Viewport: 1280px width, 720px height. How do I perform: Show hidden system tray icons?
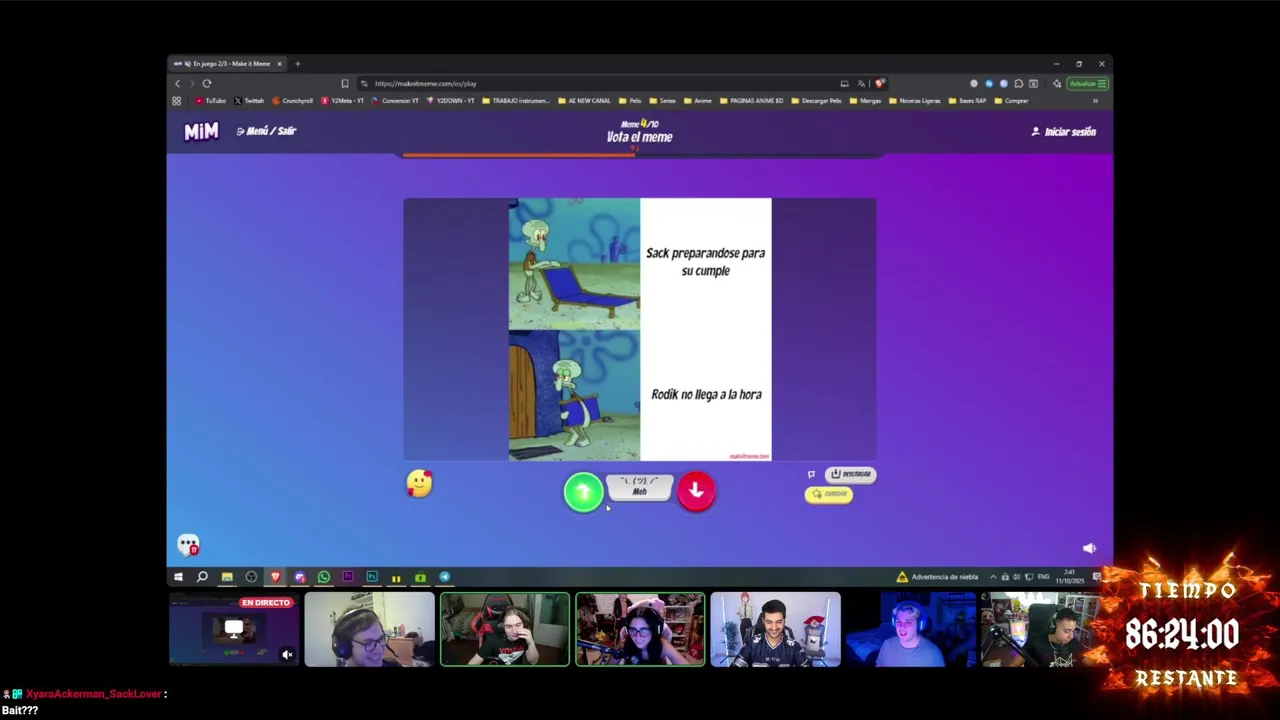993,577
